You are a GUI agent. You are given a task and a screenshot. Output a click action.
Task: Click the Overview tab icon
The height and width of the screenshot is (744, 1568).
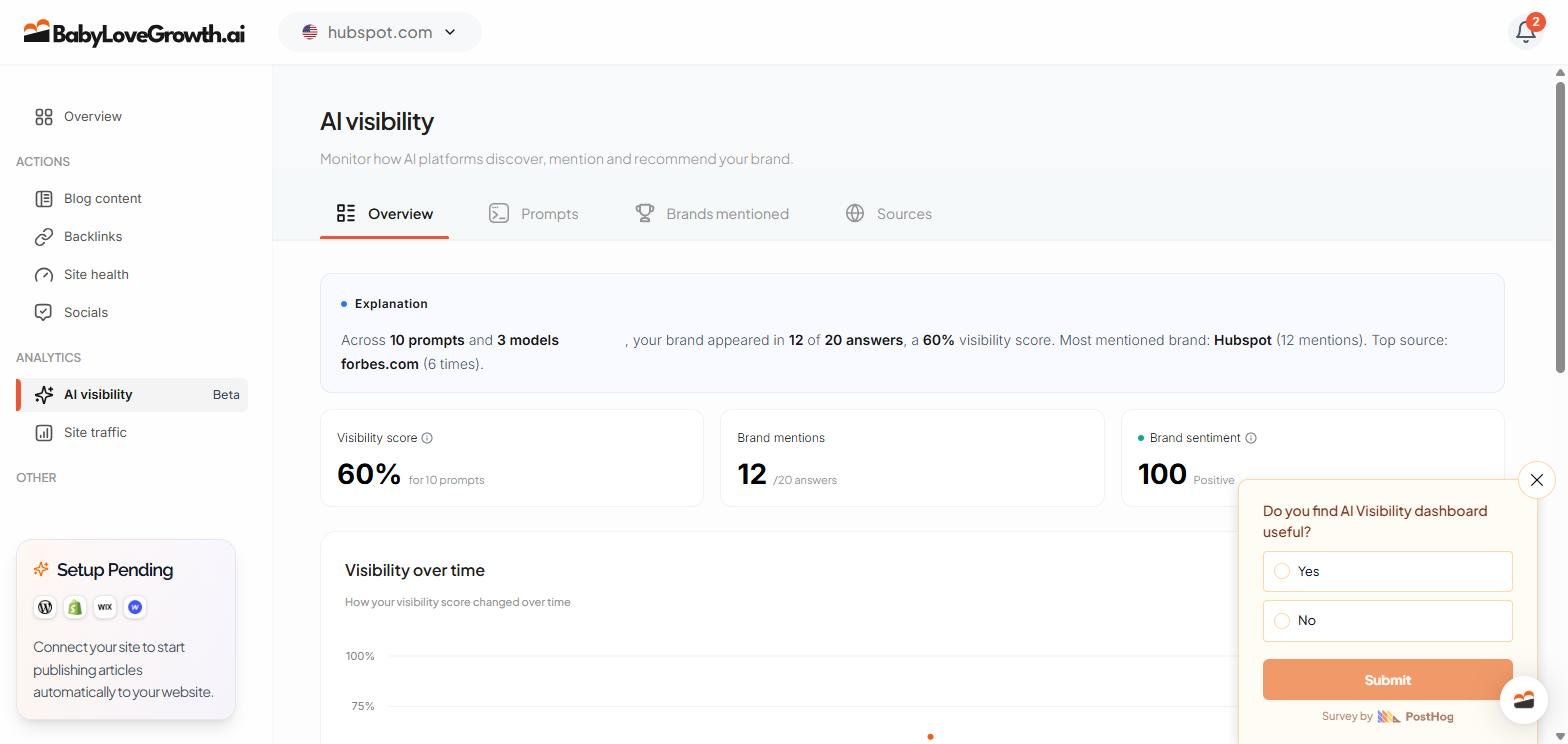[346, 214]
